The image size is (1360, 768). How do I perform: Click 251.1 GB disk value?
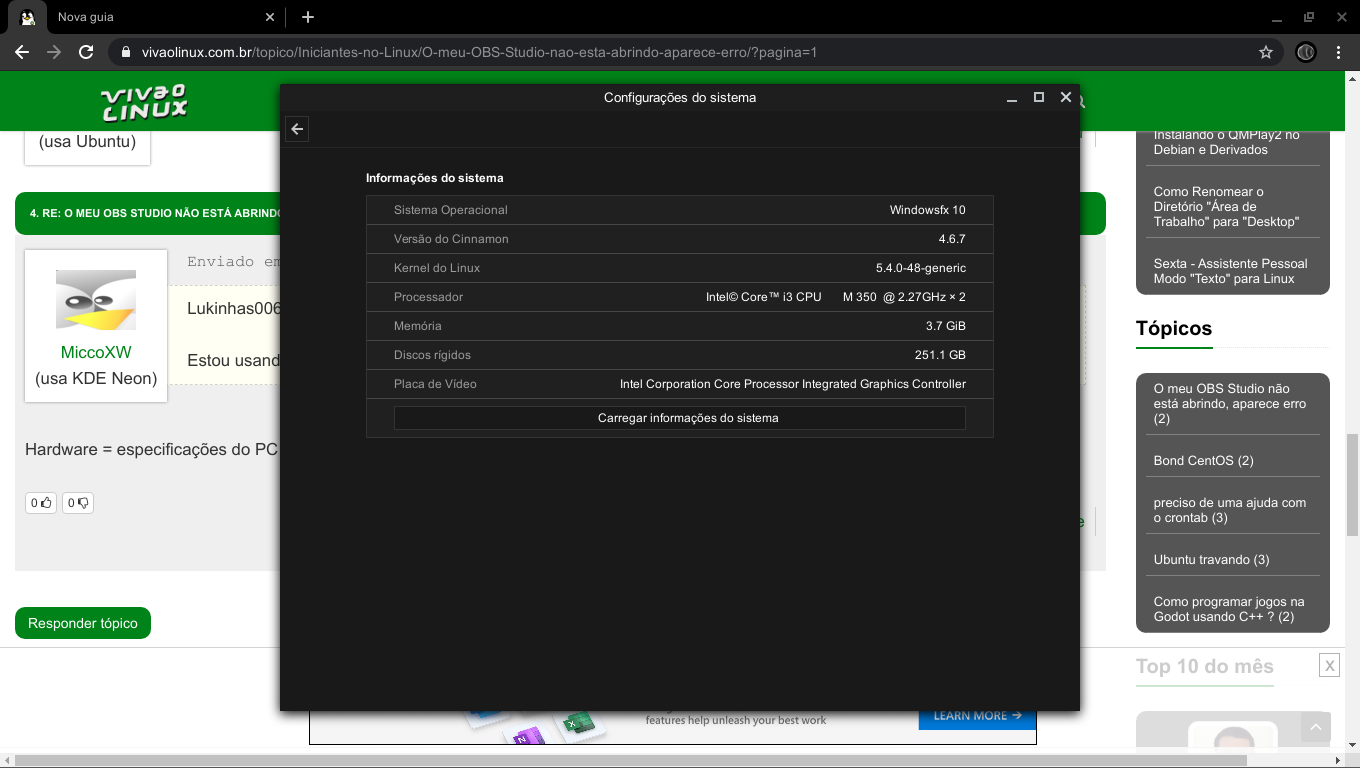(x=940, y=355)
